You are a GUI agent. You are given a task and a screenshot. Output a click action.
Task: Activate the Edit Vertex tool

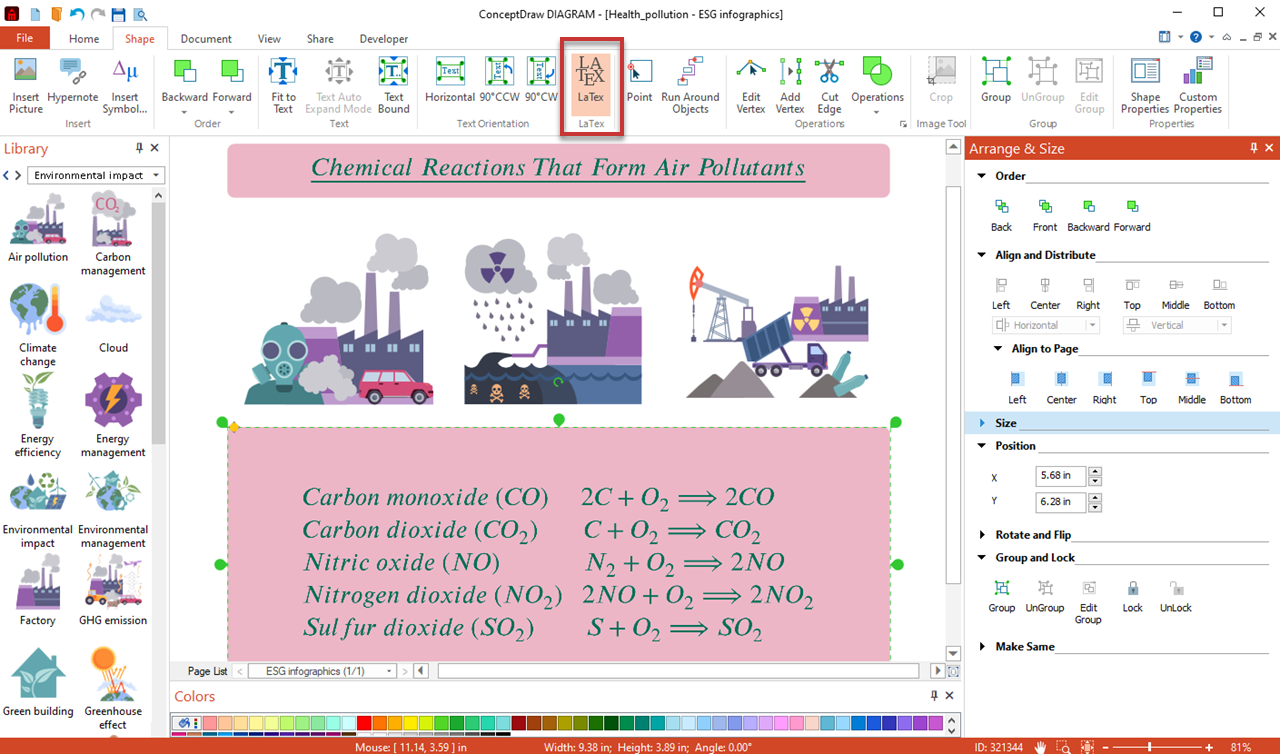(751, 86)
